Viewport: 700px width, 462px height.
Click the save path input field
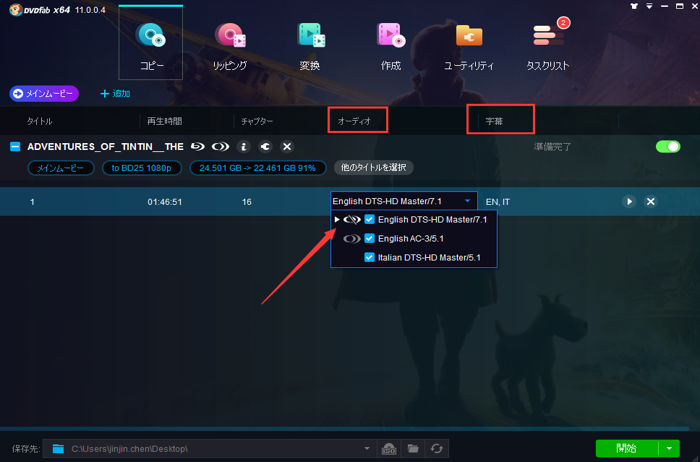click(x=210, y=449)
